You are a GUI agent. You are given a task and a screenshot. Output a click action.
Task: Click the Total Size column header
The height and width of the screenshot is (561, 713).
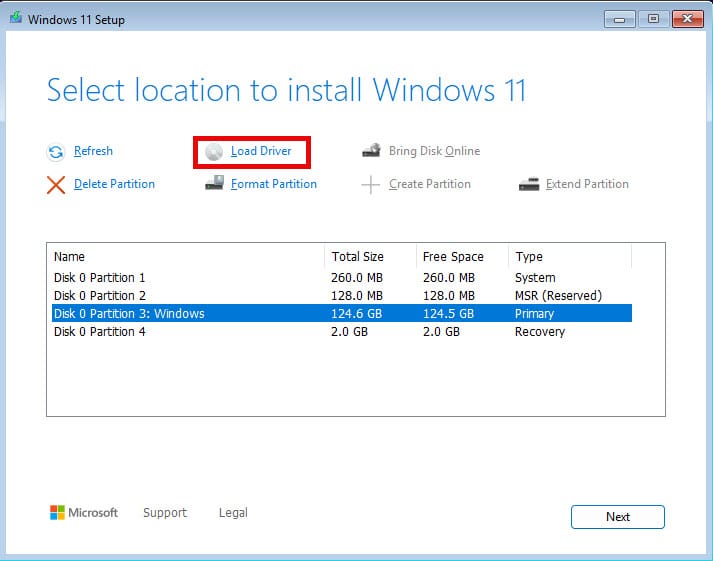[x=370, y=257]
